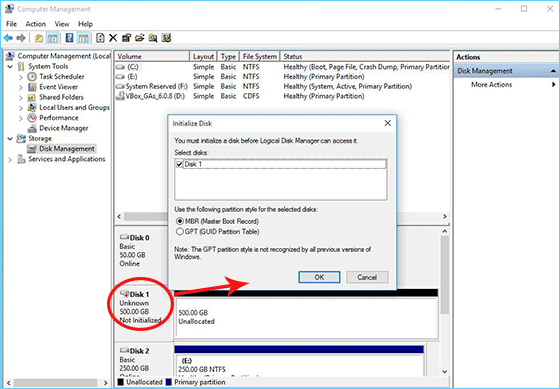
Task: Click the Performance icon in tree
Action: click(32, 118)
